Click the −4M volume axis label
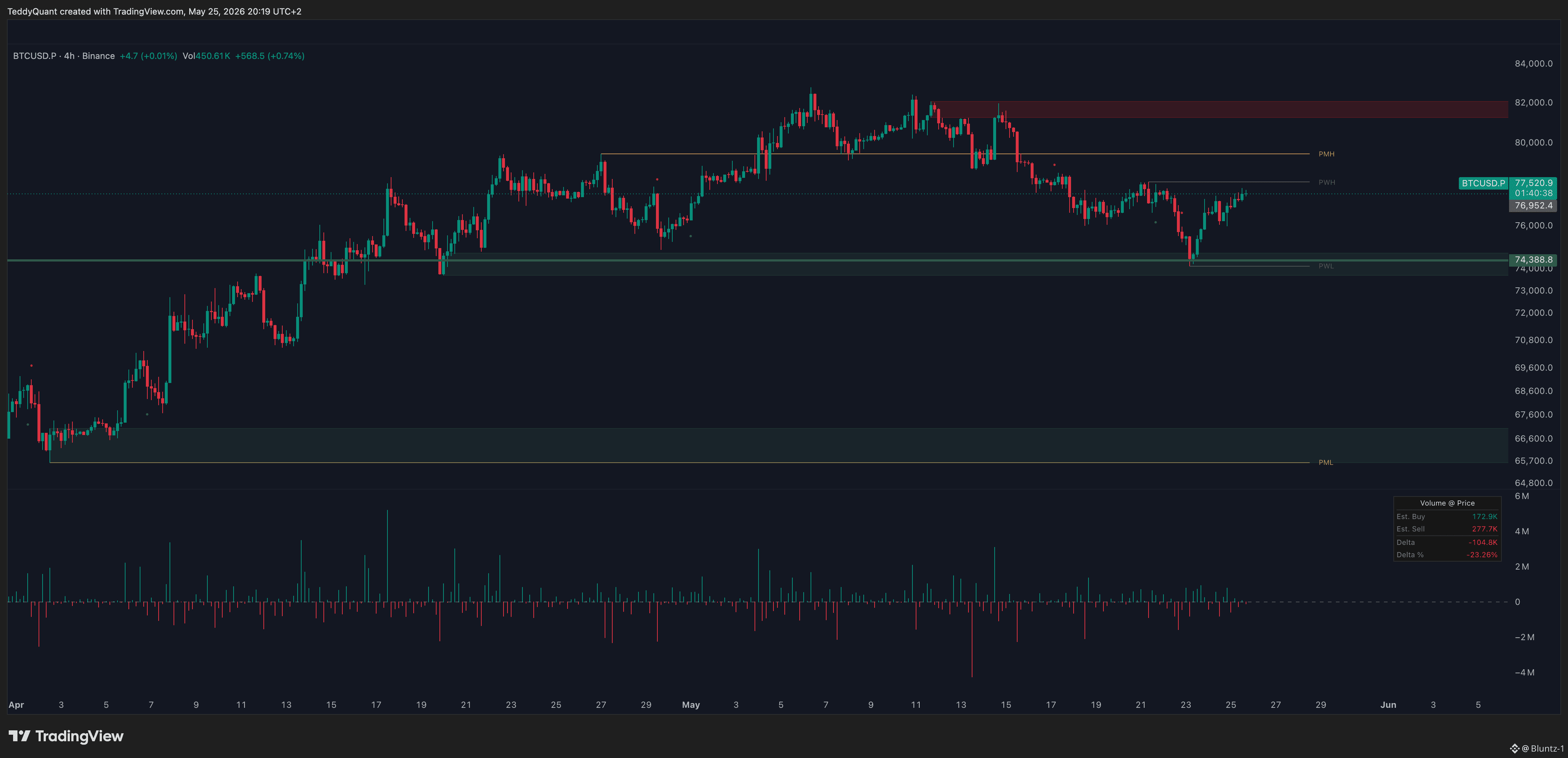The image size is (1568, 758). coord(1524,672)
